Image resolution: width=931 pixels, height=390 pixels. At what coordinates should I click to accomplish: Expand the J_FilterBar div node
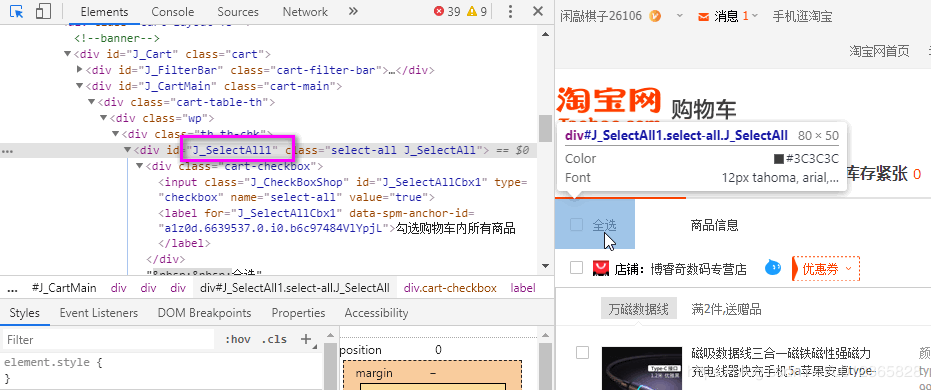tap(80, 70)
